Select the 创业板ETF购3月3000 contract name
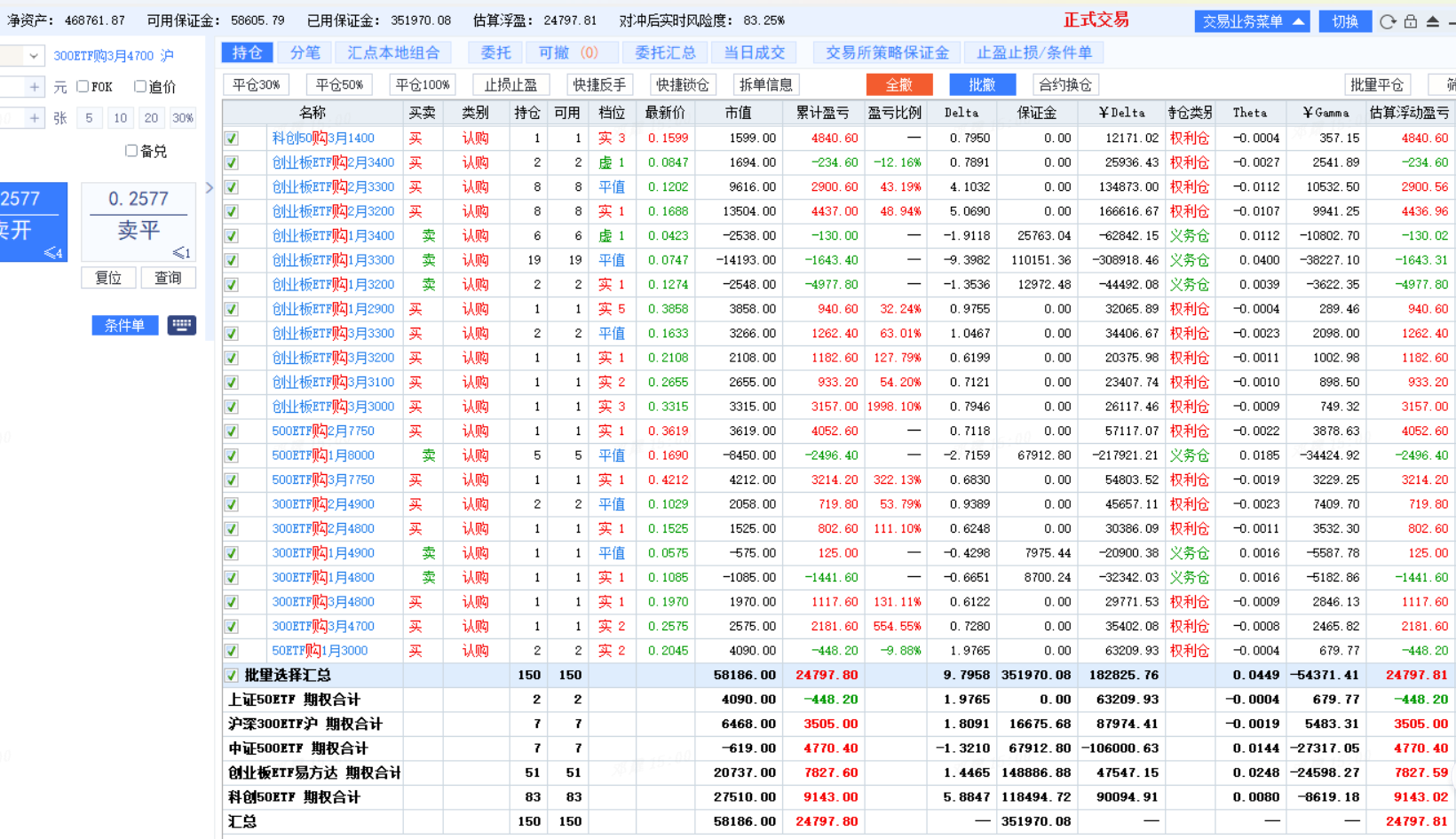Viewport: 1456px width, 839px height. click(333, 407)
